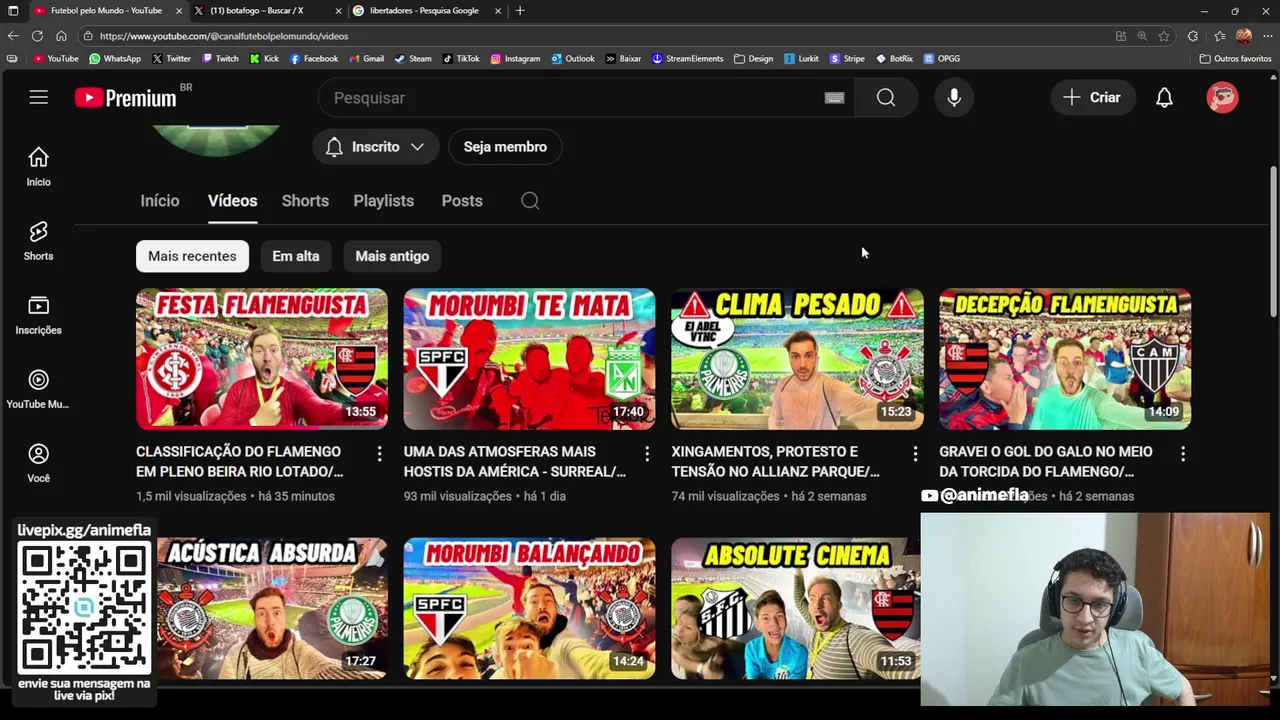Switch to the channel Playlists tab
The image size is (1280, 720).
click(x=384, y=201)
